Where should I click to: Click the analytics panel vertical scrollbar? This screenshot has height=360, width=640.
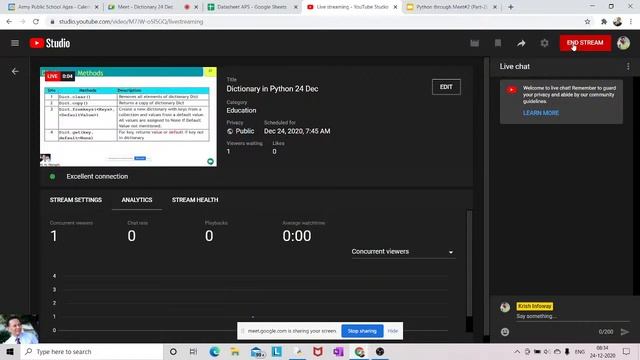coord(469,264)
